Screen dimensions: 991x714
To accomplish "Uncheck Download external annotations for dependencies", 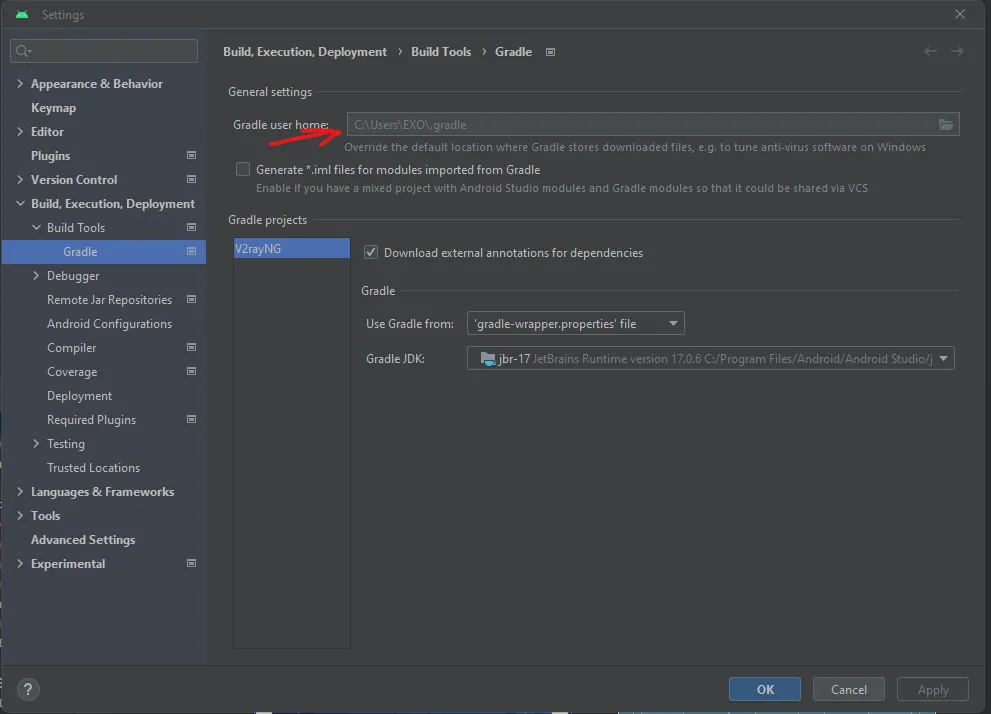I will 371,253.
